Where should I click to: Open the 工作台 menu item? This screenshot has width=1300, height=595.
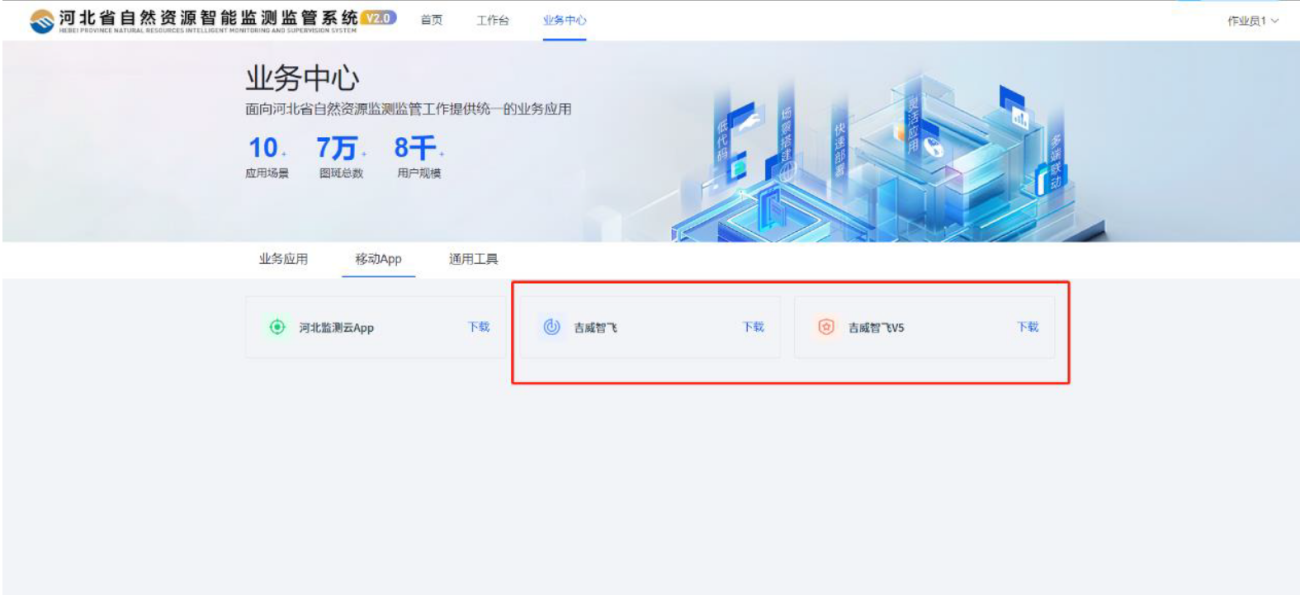tap(494, 18)
